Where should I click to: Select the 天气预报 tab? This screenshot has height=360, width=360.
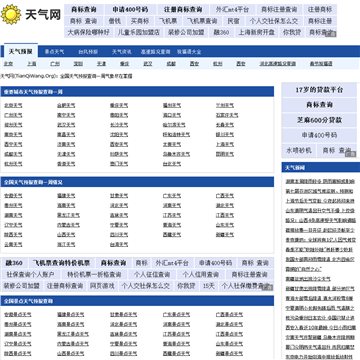pyautogui.click(x=21, y=52)
